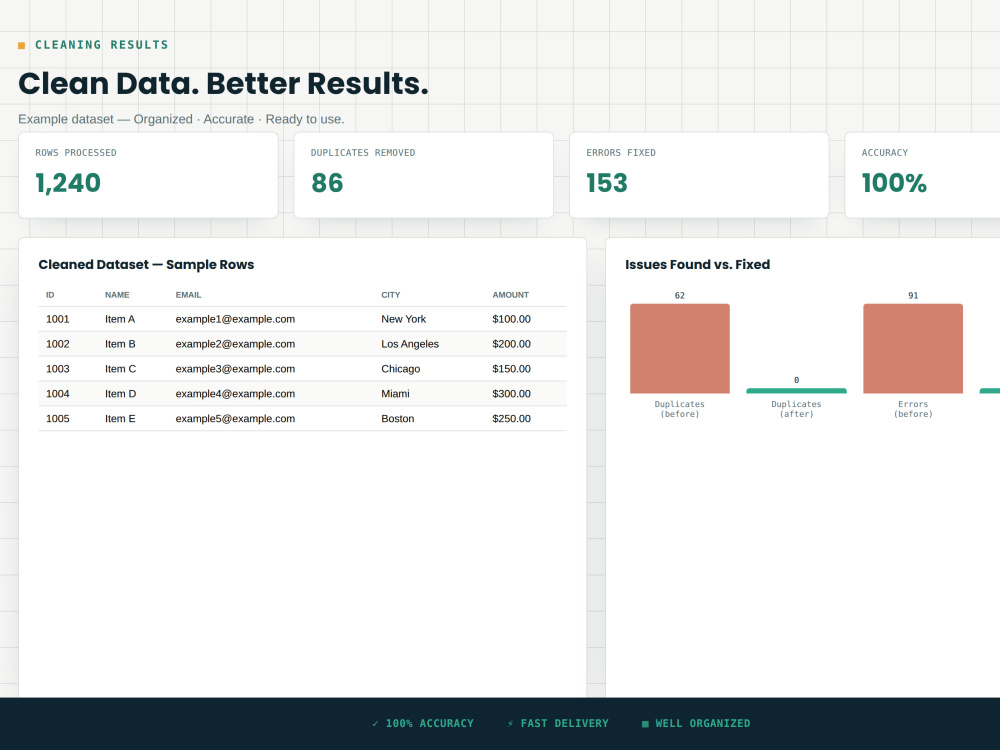
Task: Click the Rows Processed card label
Action: click(76, 153)
